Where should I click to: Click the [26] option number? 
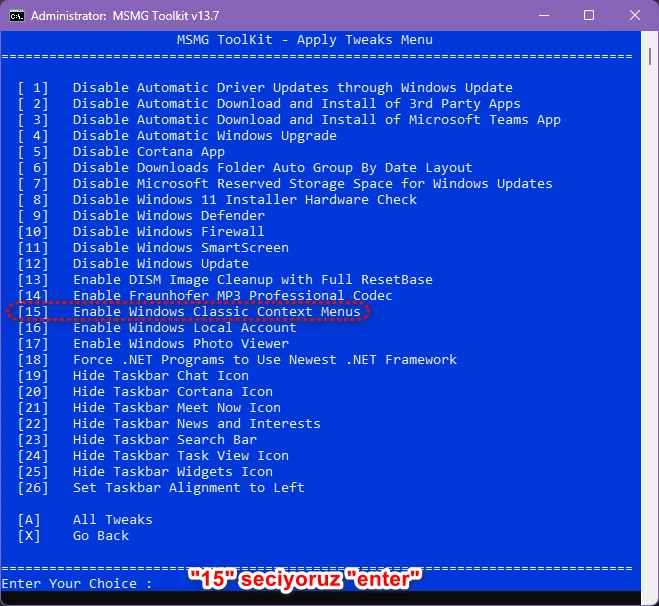[x=33, y=487]
